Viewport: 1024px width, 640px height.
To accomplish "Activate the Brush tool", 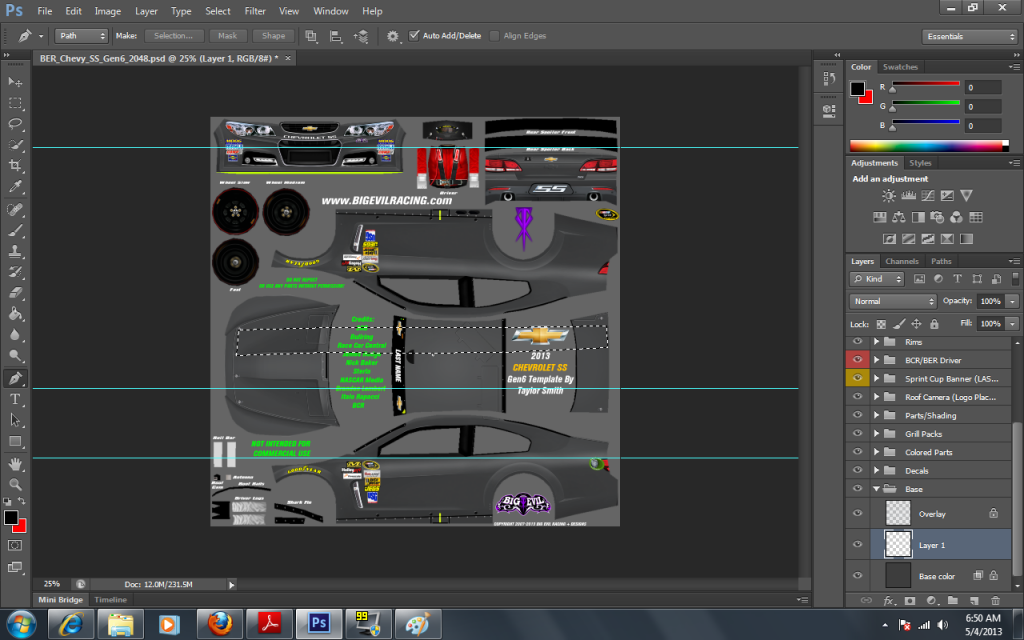I will click(x=15, y=230).
